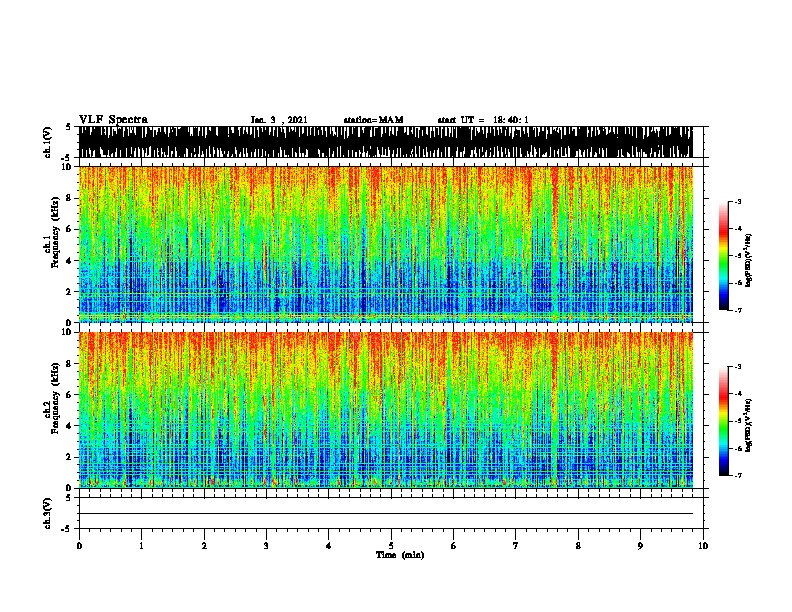Click the flat ch.3 voltage trace line

pos(386,514)
